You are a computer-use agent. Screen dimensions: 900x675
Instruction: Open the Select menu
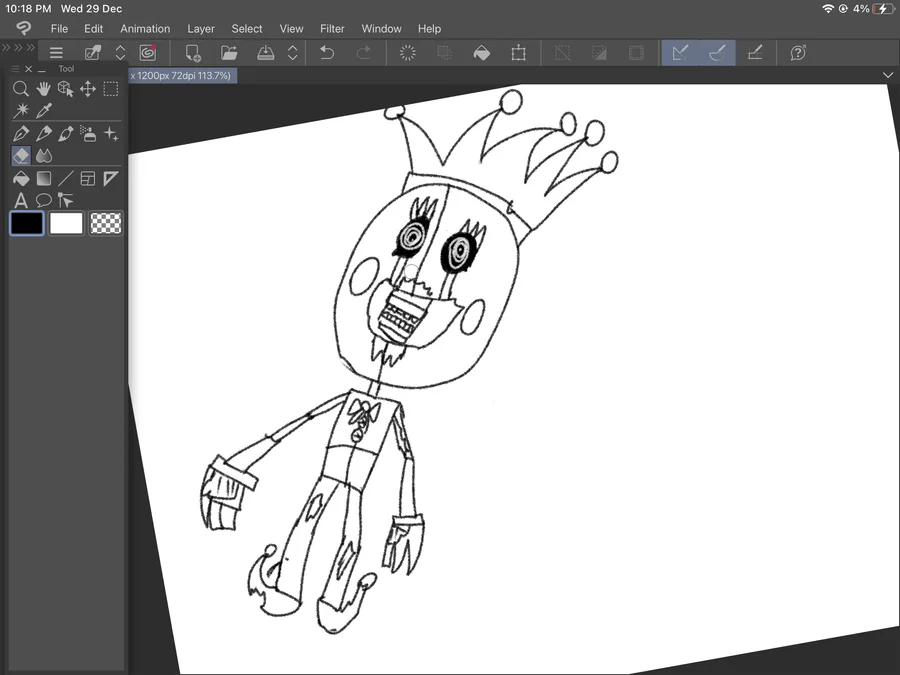(247, 29)
